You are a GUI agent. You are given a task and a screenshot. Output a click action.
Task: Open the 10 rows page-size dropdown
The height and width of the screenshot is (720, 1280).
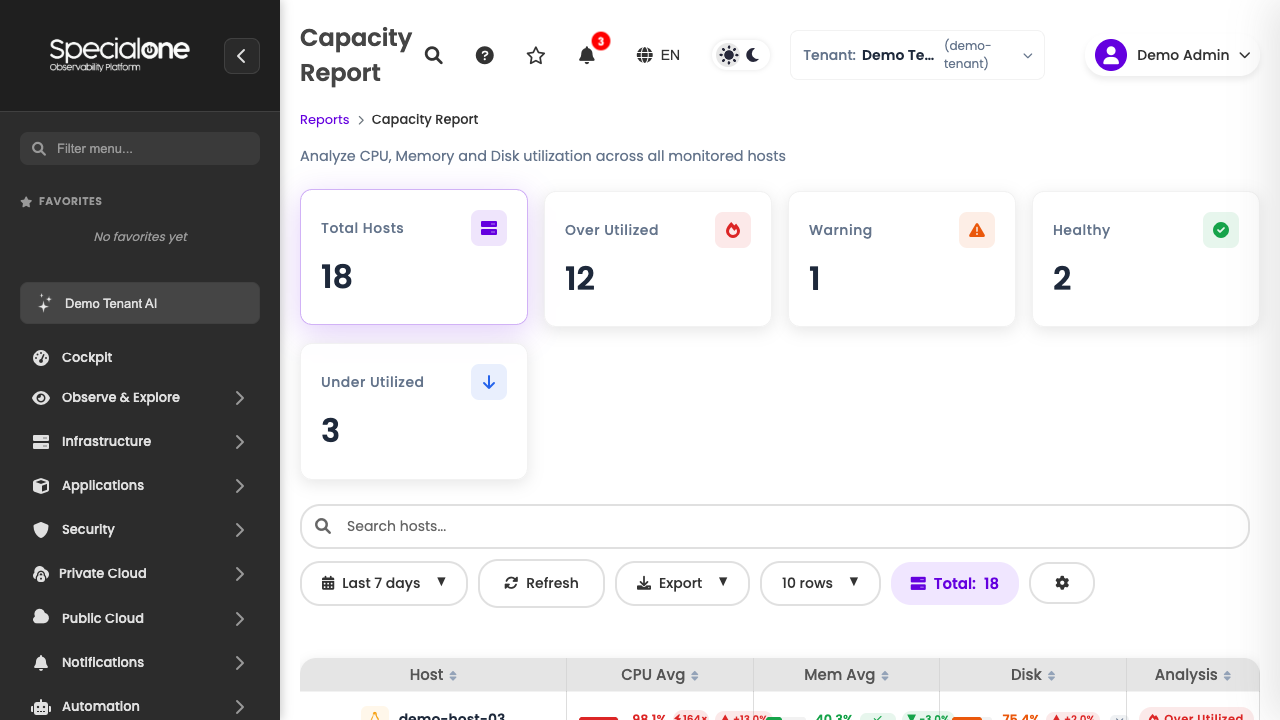[x=820, y=583]
